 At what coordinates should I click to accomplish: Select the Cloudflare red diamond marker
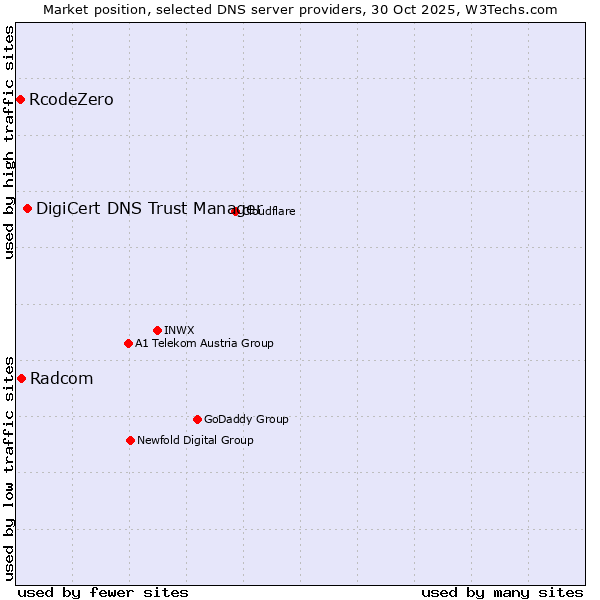pyautogui.click(x=236, y=211)
